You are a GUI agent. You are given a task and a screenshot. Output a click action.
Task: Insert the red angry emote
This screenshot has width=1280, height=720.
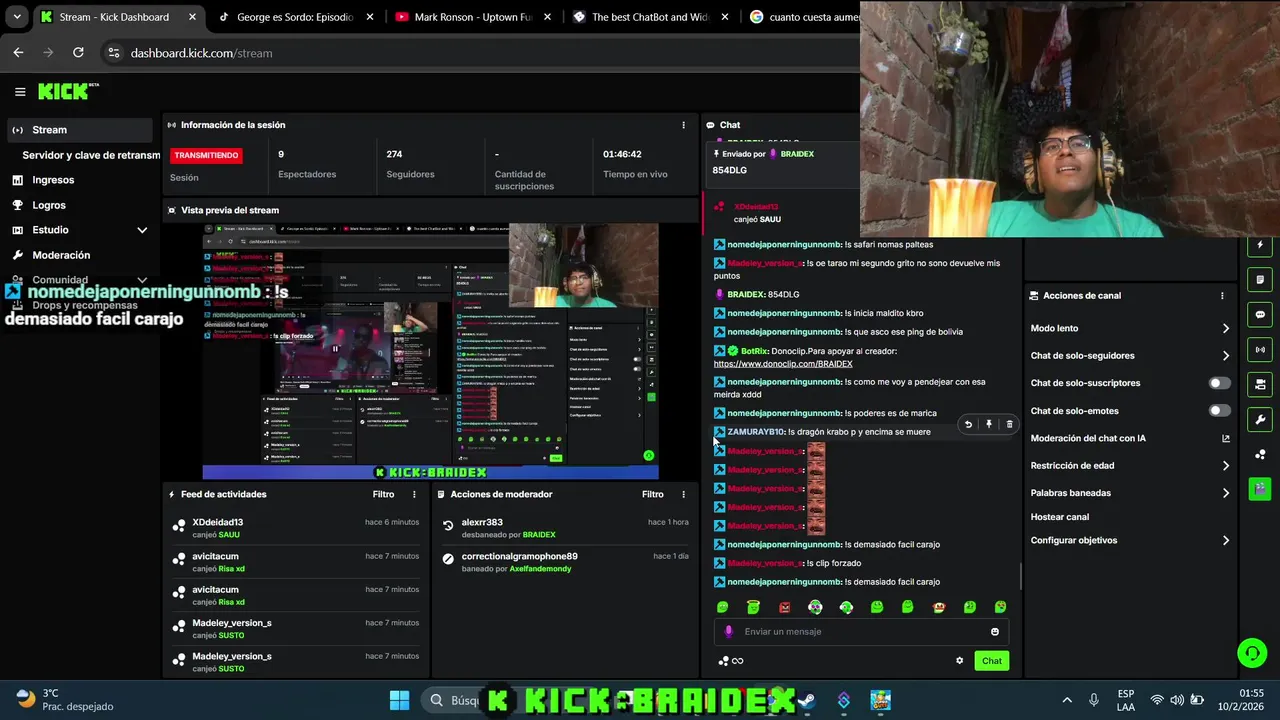(784, 607)
